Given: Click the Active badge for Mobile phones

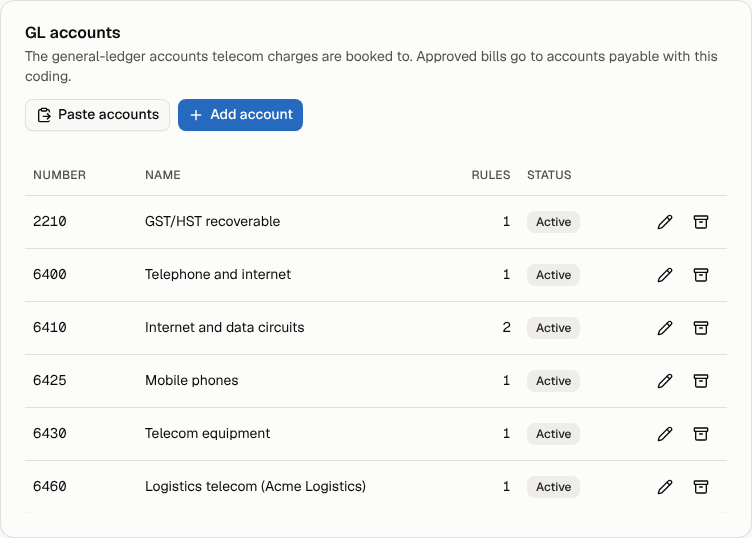Looking at the screenshot, I should (553, 381).
